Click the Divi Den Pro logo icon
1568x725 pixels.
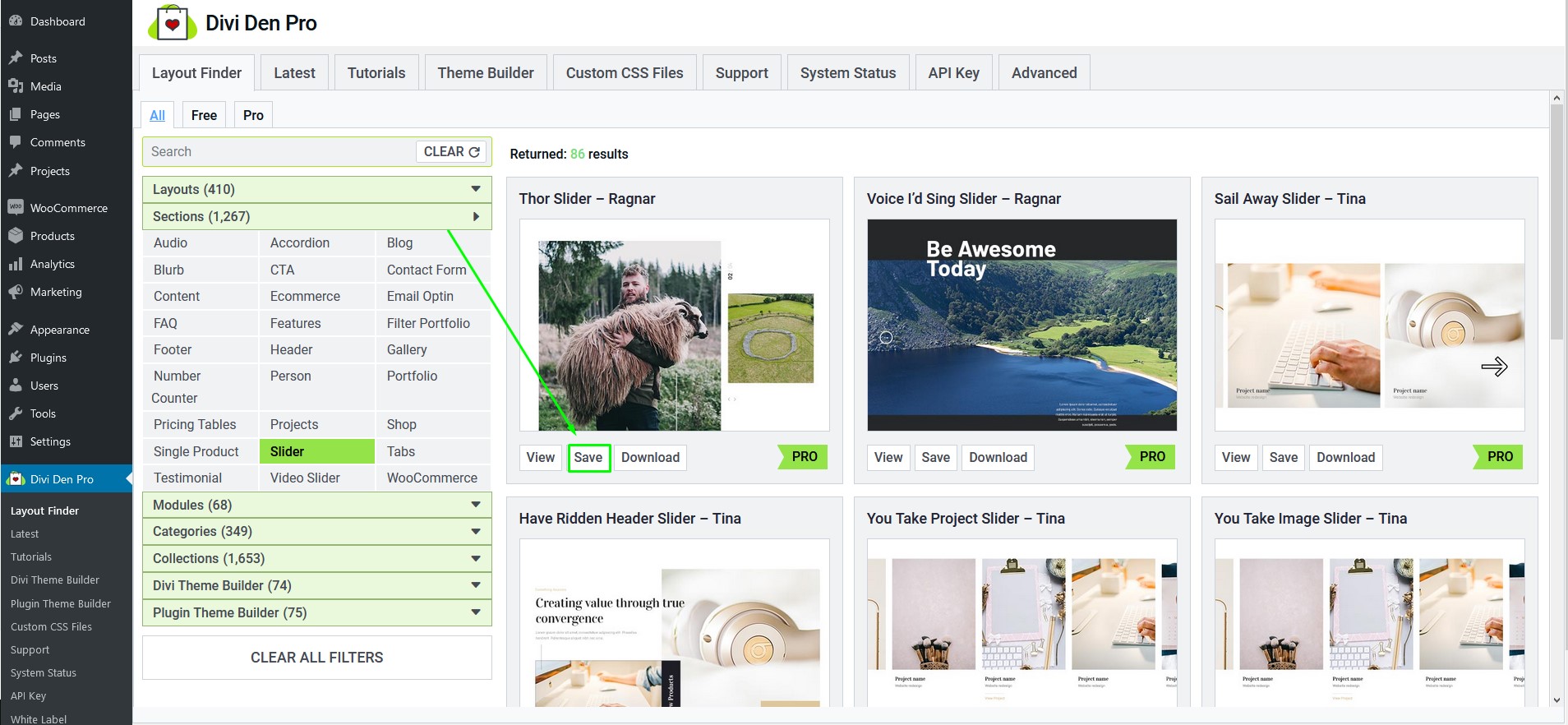point(172,23)
